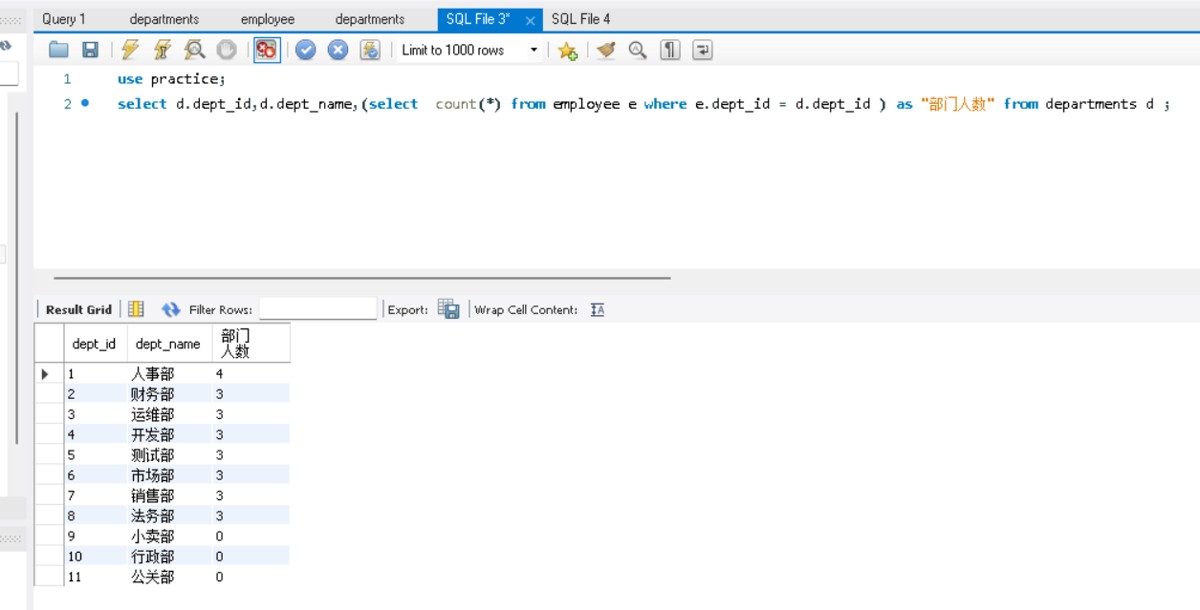
Task: Select the 公关部 cell
Action: pos(169,577)
